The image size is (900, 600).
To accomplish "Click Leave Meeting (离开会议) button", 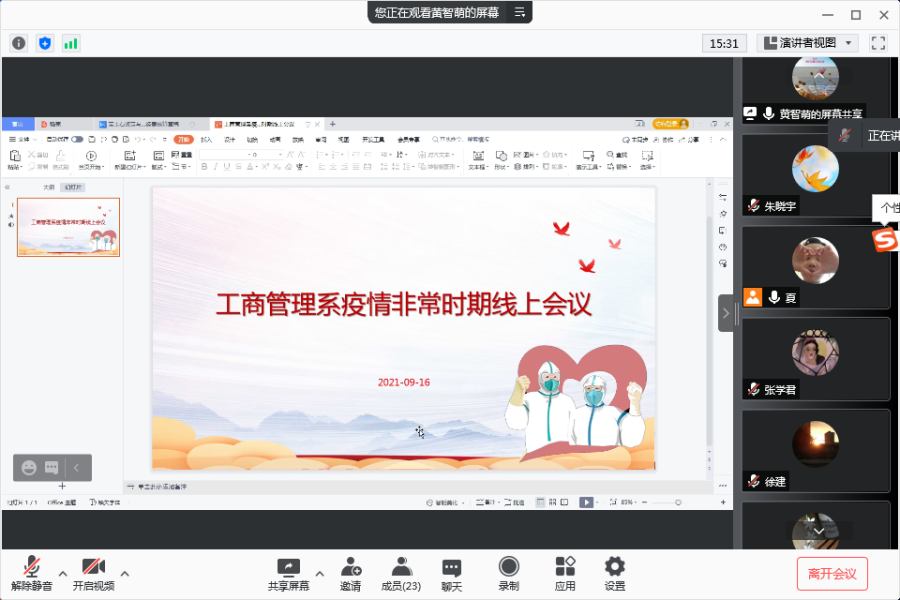I will point(832,574).
